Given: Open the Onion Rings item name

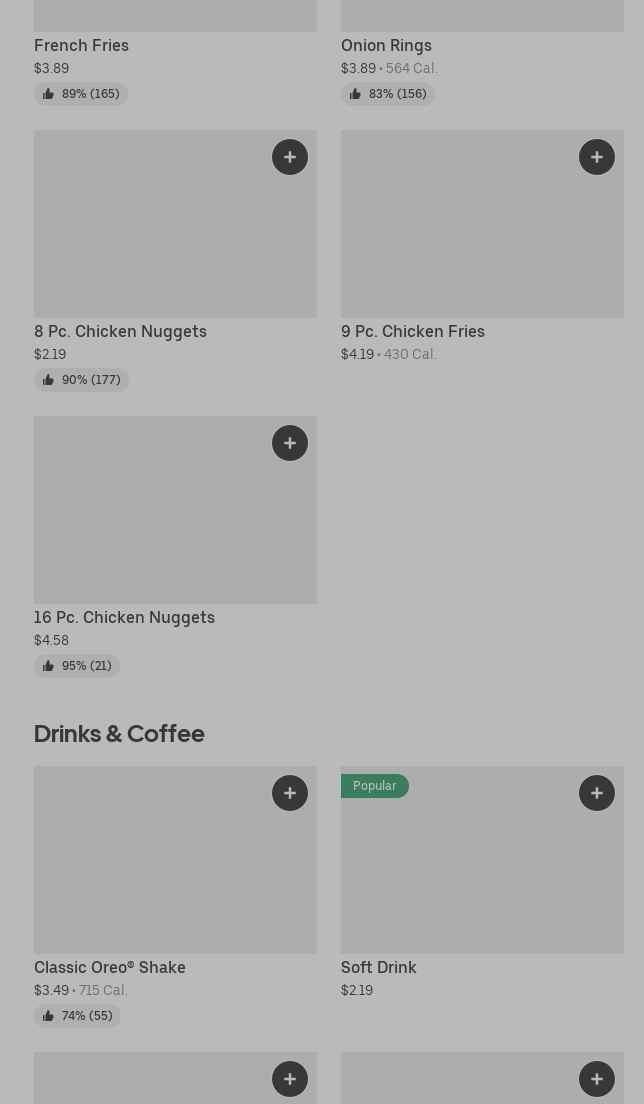Looking at the screenshot, I should click(386, 45).
